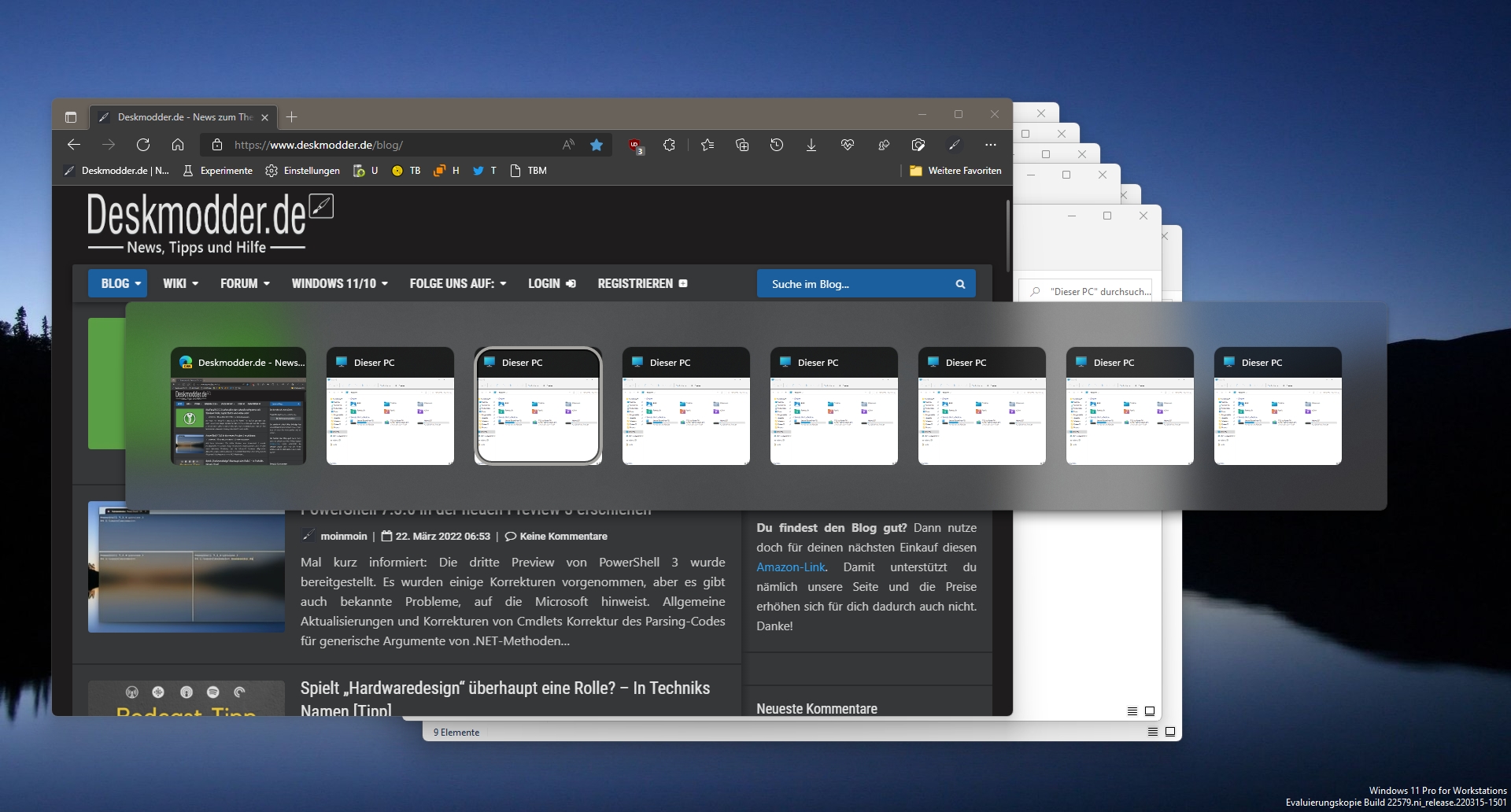Open Edge Settings and more menu
Image resolution: width=1511 pixels, height=812 pixels.
[x=991, y=145]
